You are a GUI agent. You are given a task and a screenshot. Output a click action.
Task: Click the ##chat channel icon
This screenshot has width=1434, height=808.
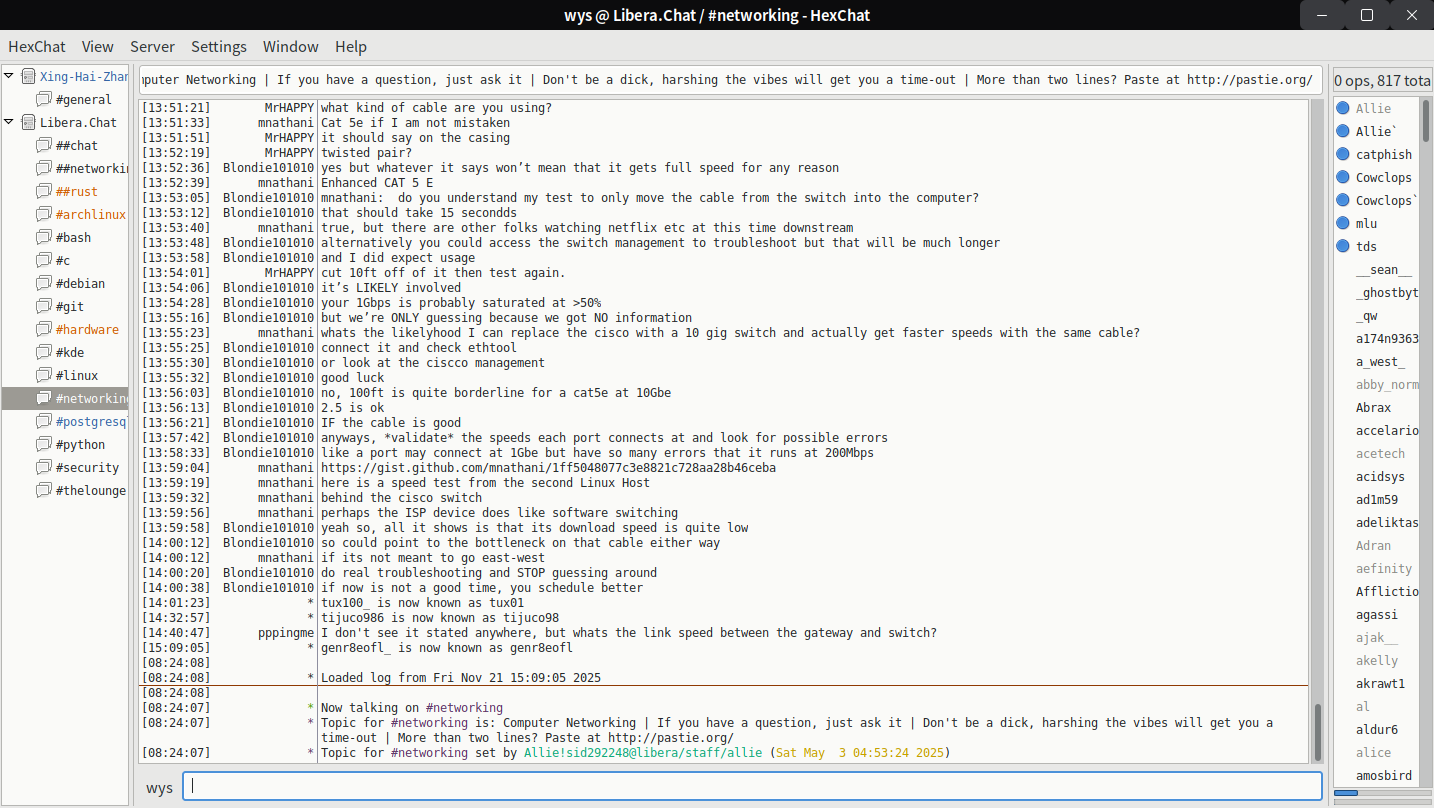(x=44, y=145)
